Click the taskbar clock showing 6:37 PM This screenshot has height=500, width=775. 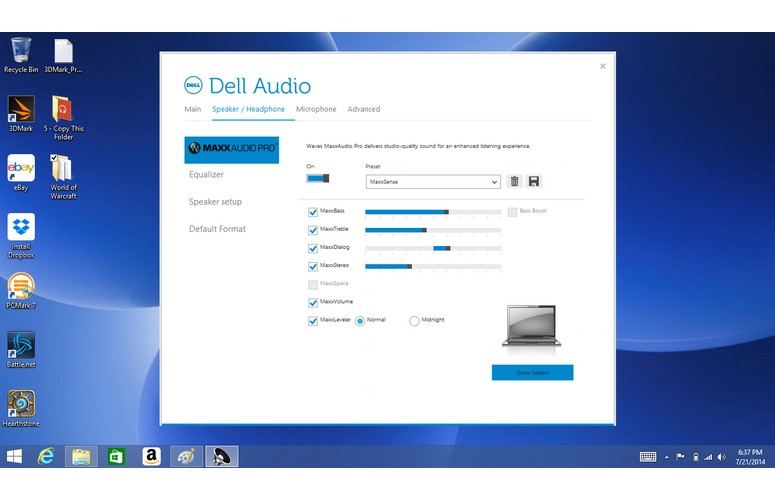[x=750, y=457]
